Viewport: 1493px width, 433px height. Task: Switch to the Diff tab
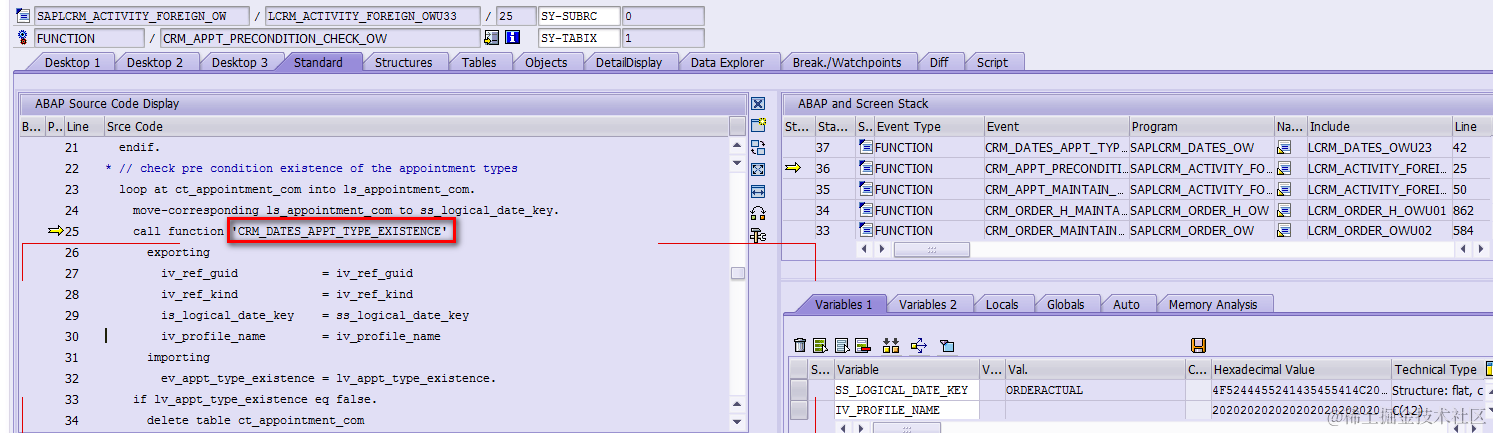[939, 62]
